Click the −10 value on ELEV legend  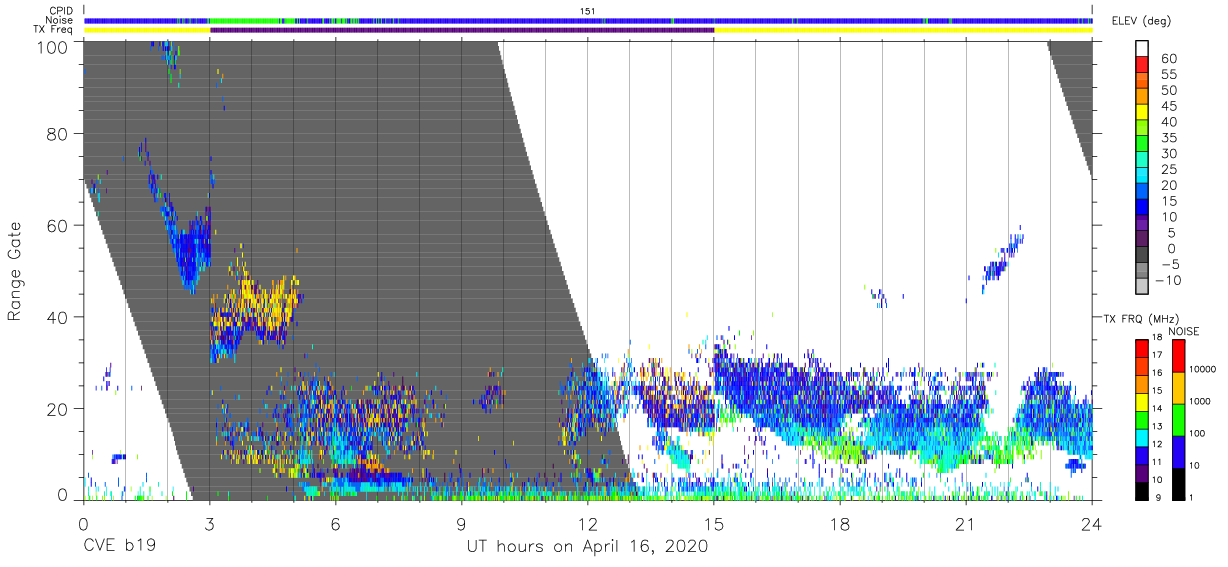[1168, 280]
